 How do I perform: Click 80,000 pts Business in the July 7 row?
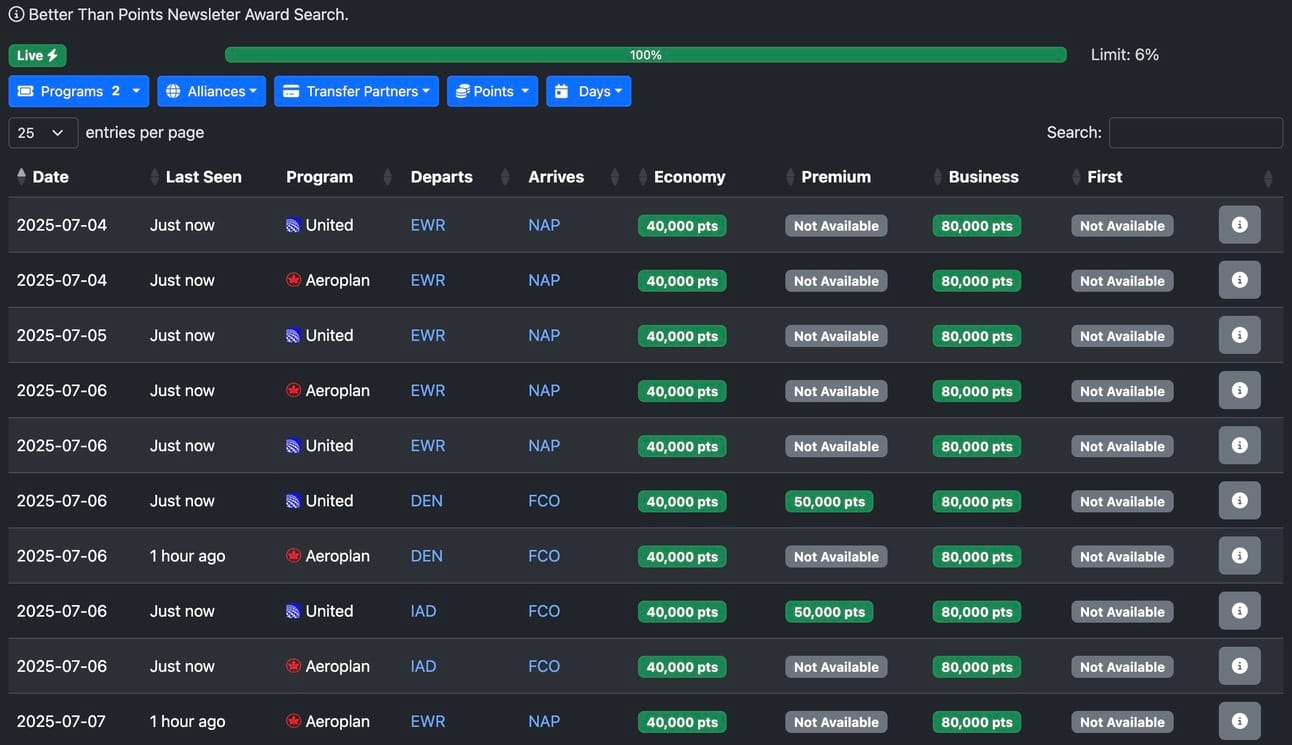(x=977, y=721)
